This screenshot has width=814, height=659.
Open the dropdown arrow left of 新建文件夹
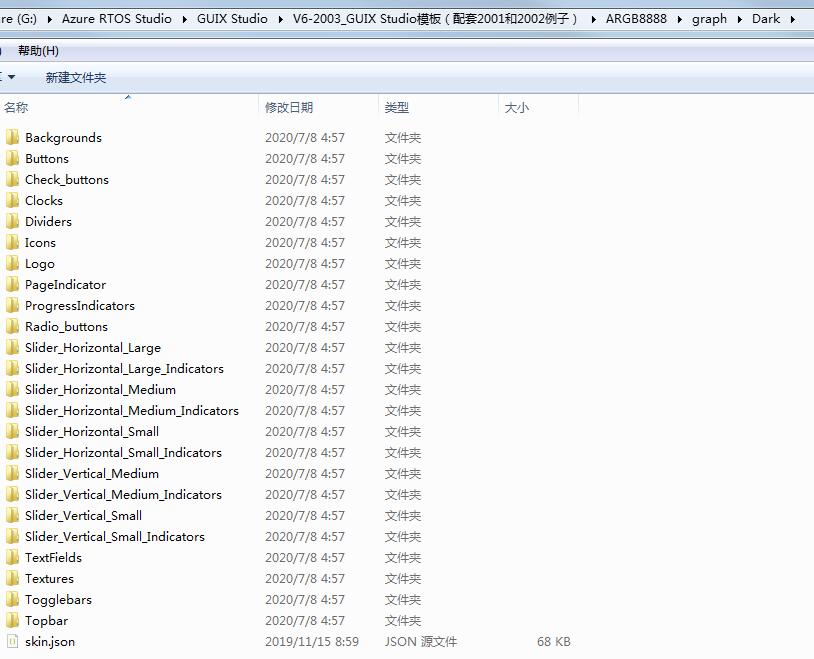click(x=11, y=77)
